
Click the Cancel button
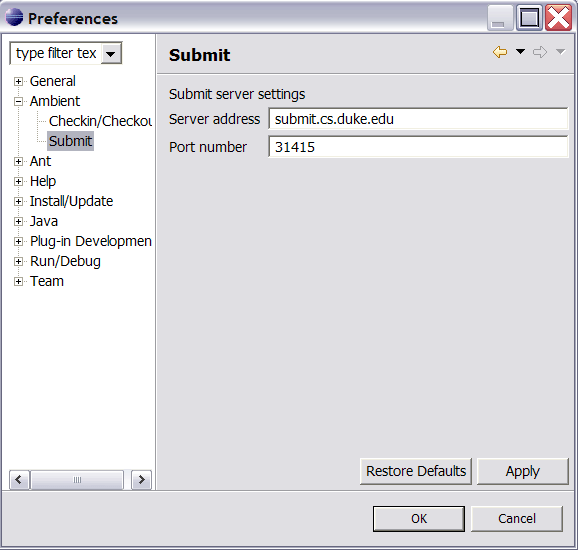517,519
